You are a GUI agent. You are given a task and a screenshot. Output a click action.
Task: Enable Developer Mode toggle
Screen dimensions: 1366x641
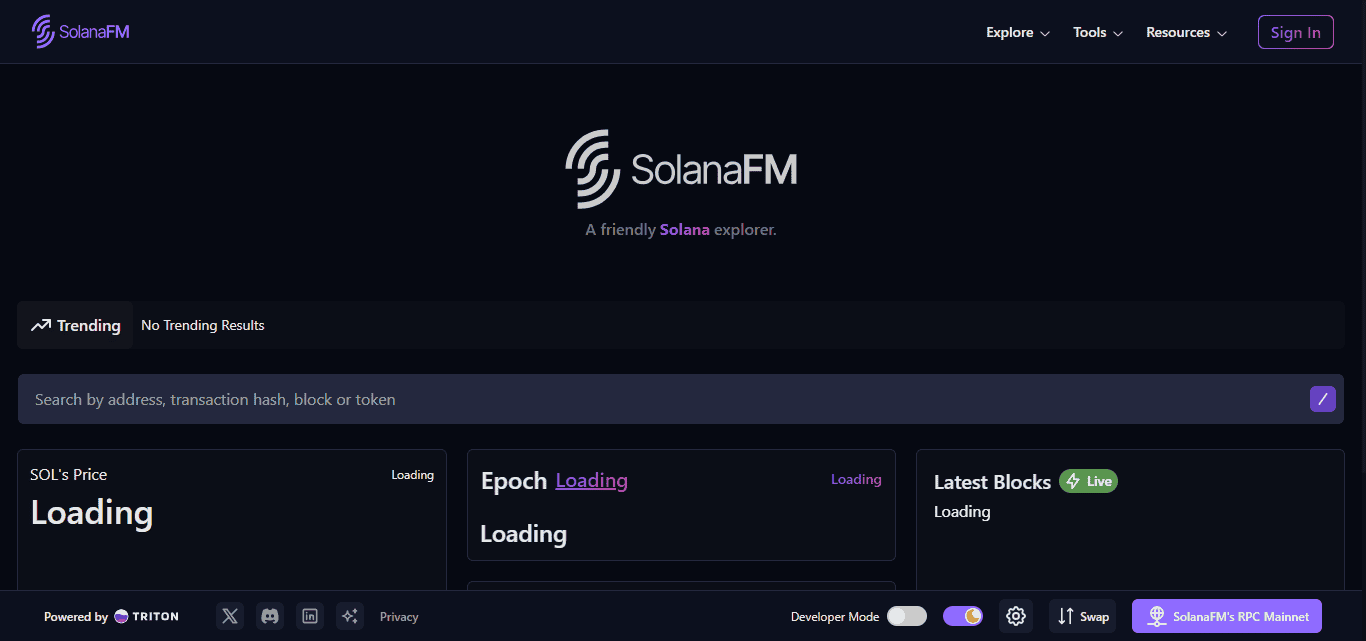(x=907, y=616)
